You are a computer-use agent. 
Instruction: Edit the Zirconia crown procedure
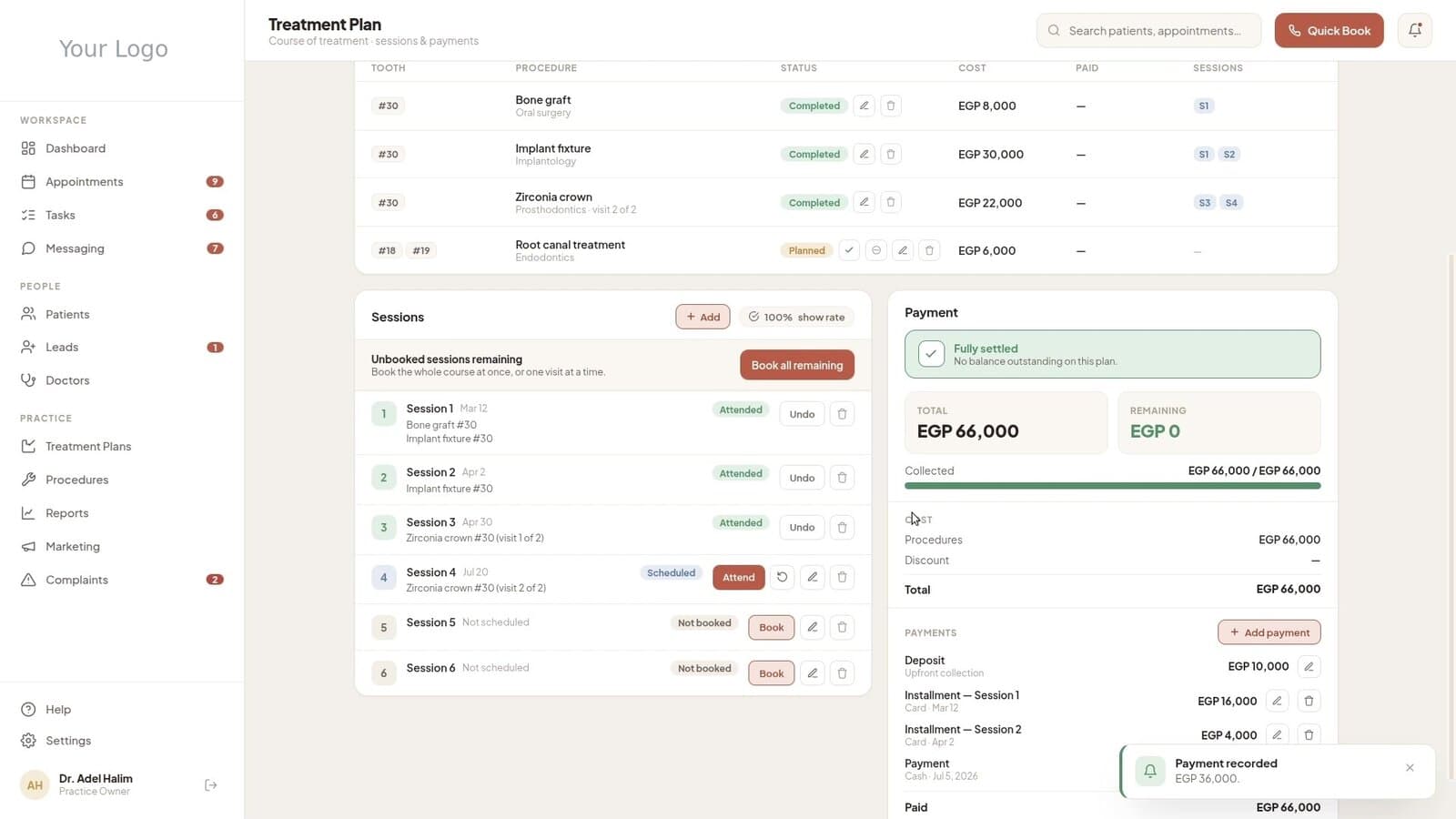pos(864,202)
